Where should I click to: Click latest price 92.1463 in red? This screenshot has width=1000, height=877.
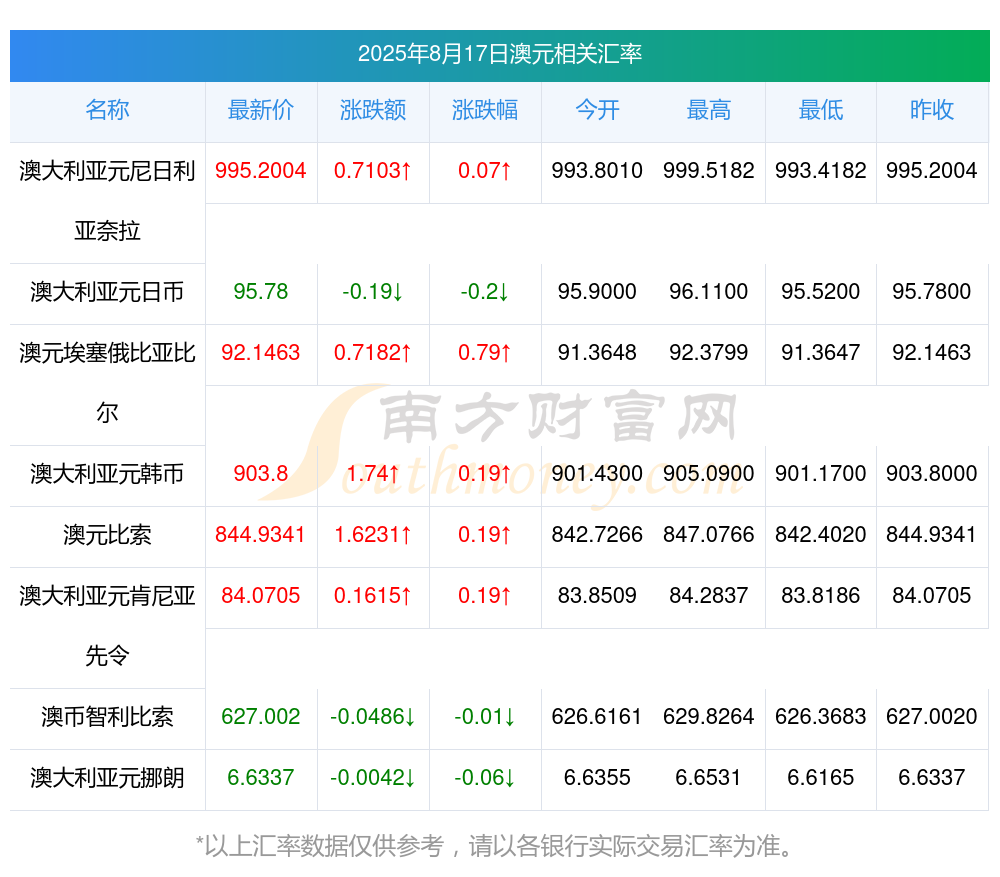click(261, 353)
